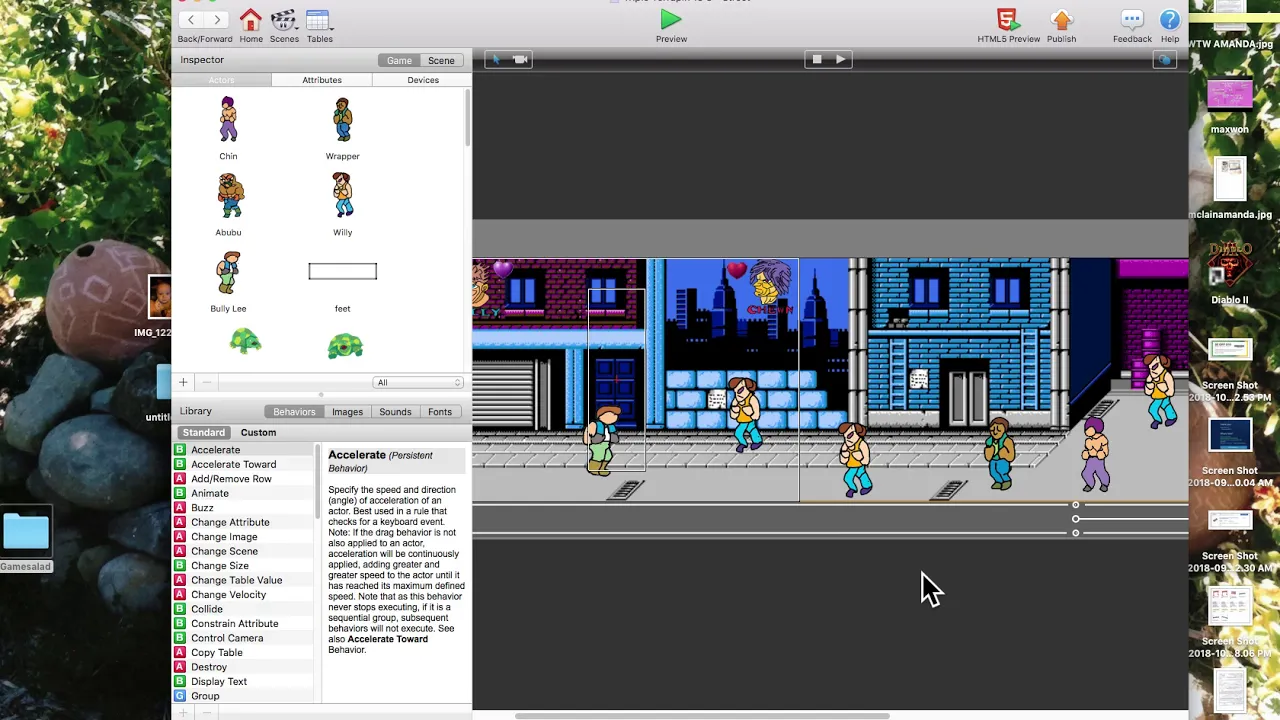Go back with the Back arrow
1280x720 pixels.
coord(191,19)
